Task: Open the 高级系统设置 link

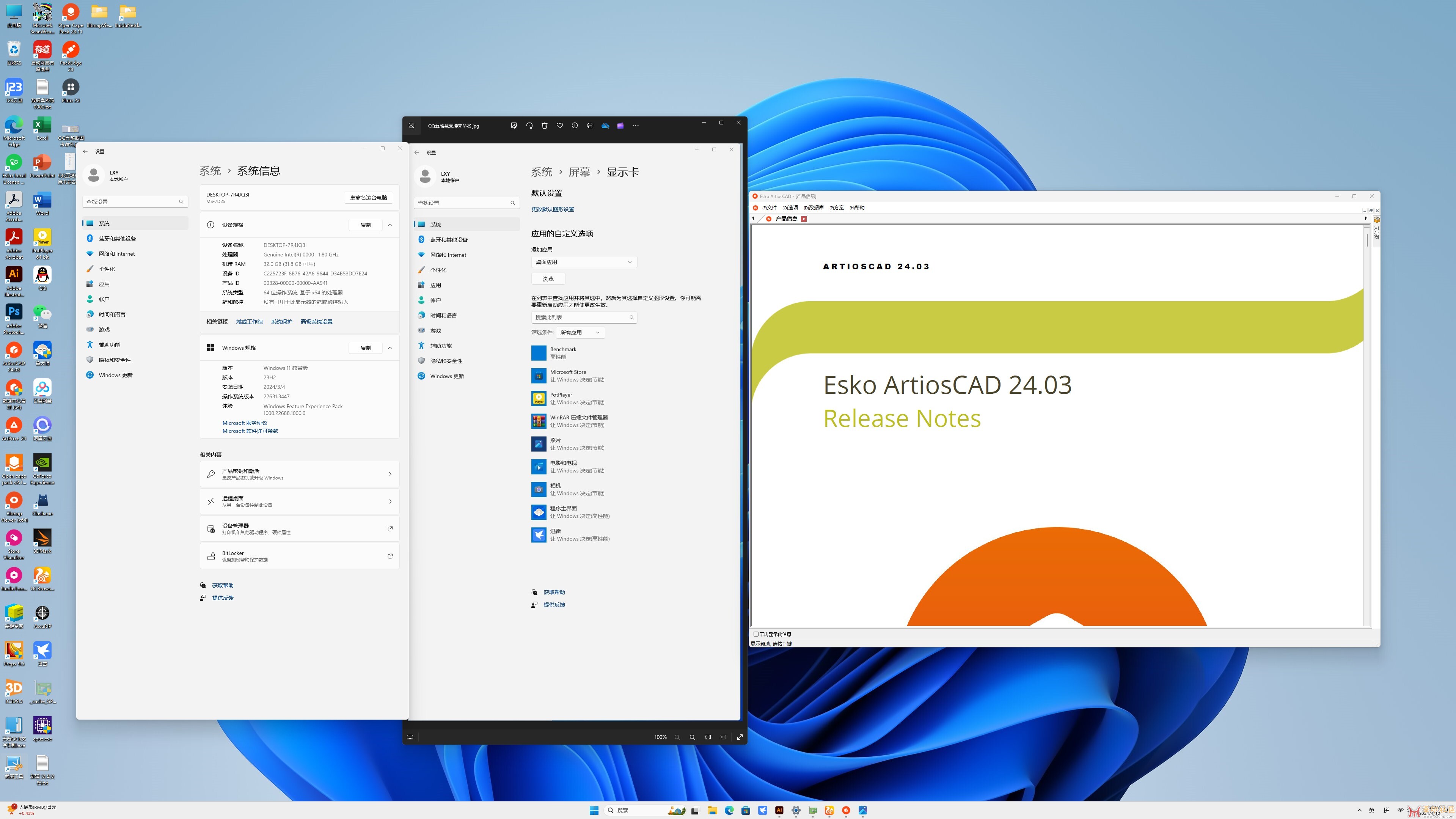Action: pos(317,322)
